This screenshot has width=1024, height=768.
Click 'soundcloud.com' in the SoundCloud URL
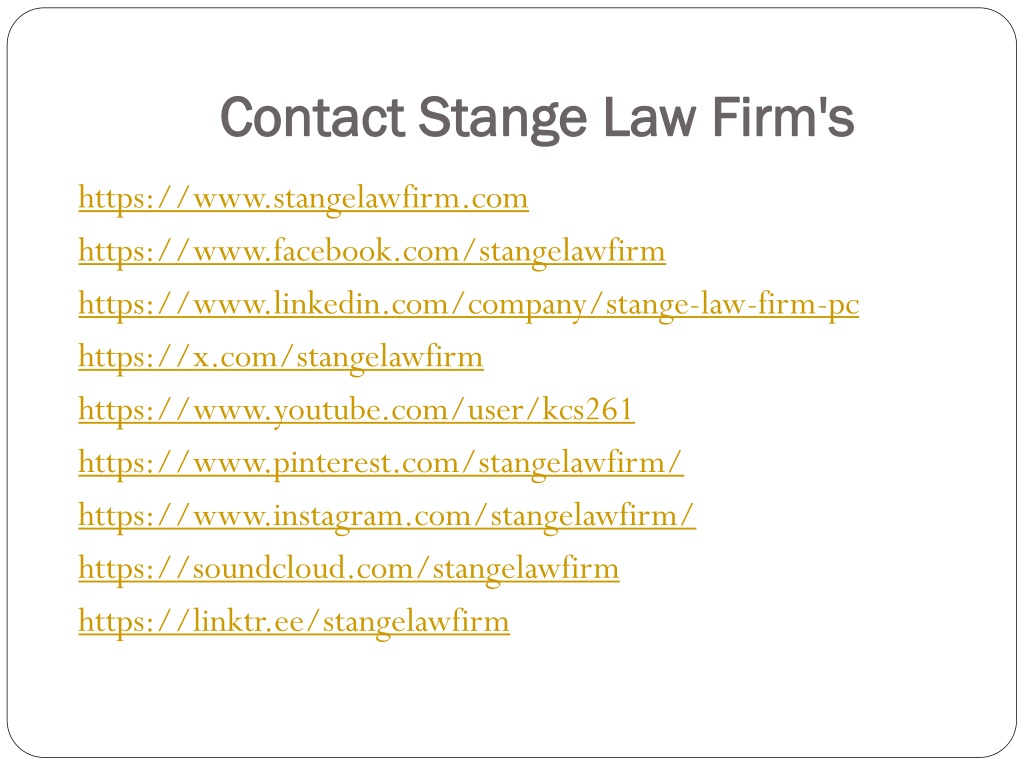click(303, 568)
